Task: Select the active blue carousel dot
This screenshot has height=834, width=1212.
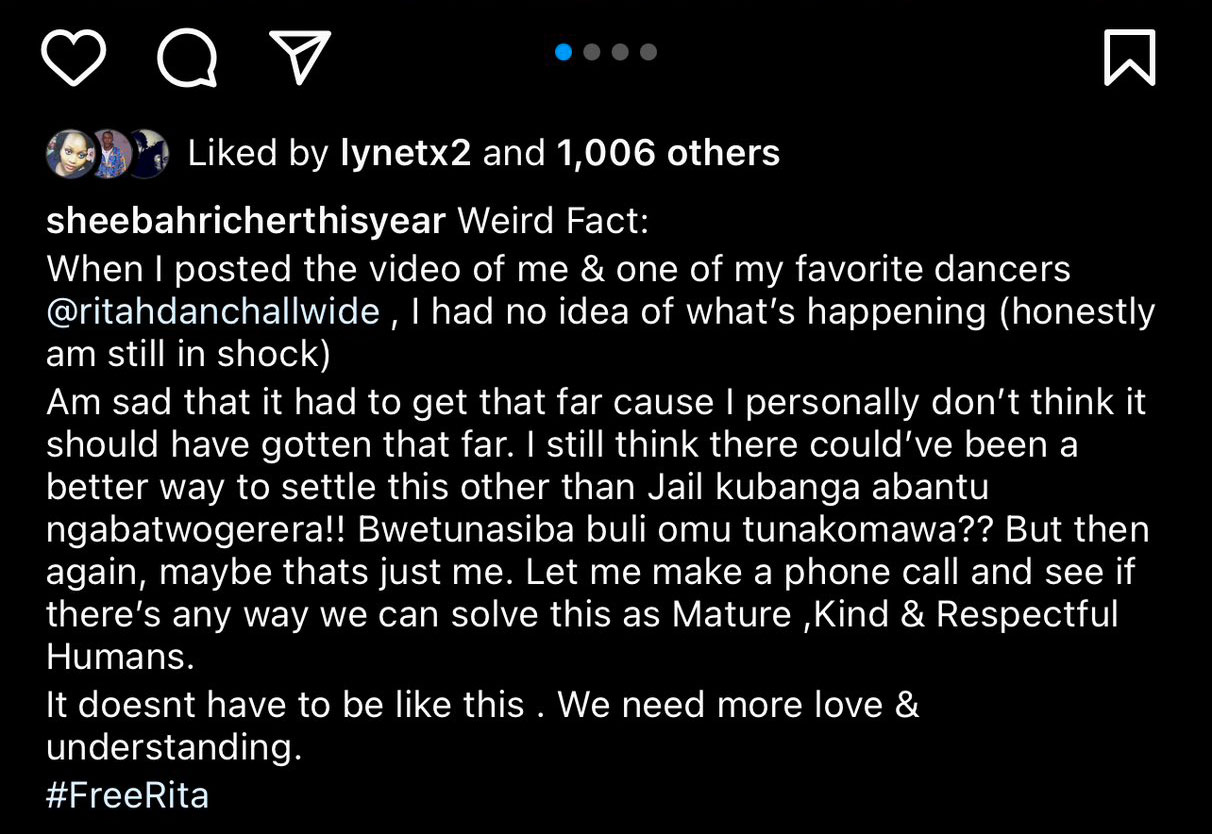Action: [563, 52]
